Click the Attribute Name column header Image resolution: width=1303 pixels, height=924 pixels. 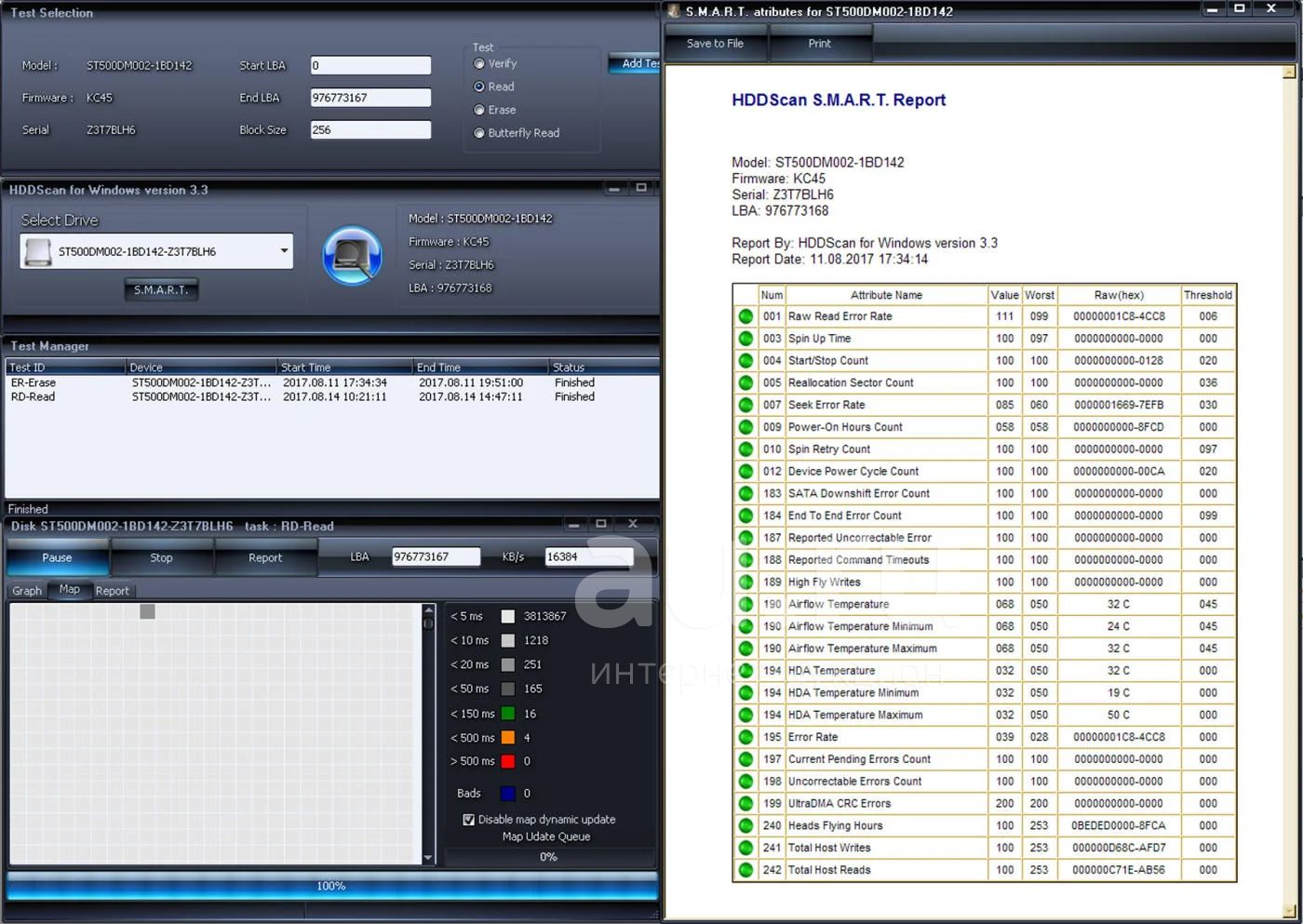(x=886, y=295)
